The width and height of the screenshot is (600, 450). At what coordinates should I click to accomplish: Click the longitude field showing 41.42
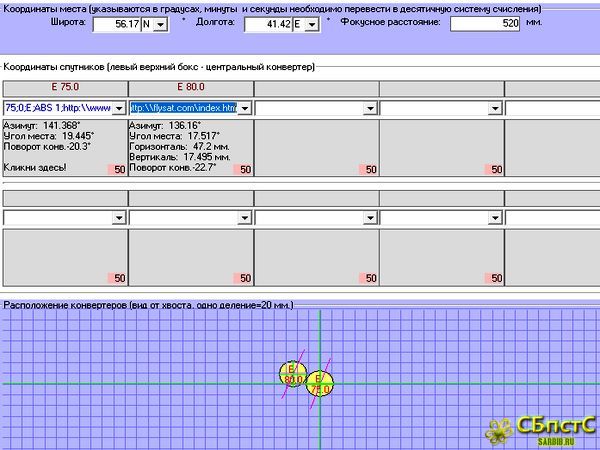pos(269,24)
